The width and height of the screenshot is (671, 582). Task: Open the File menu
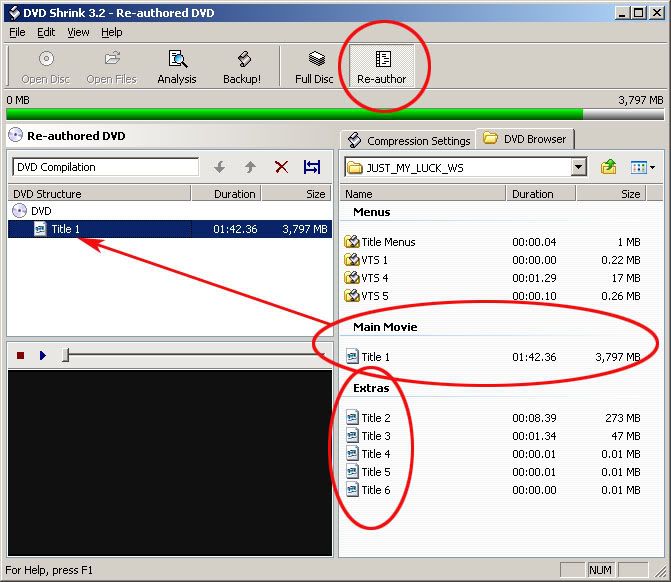coord(17,33)
